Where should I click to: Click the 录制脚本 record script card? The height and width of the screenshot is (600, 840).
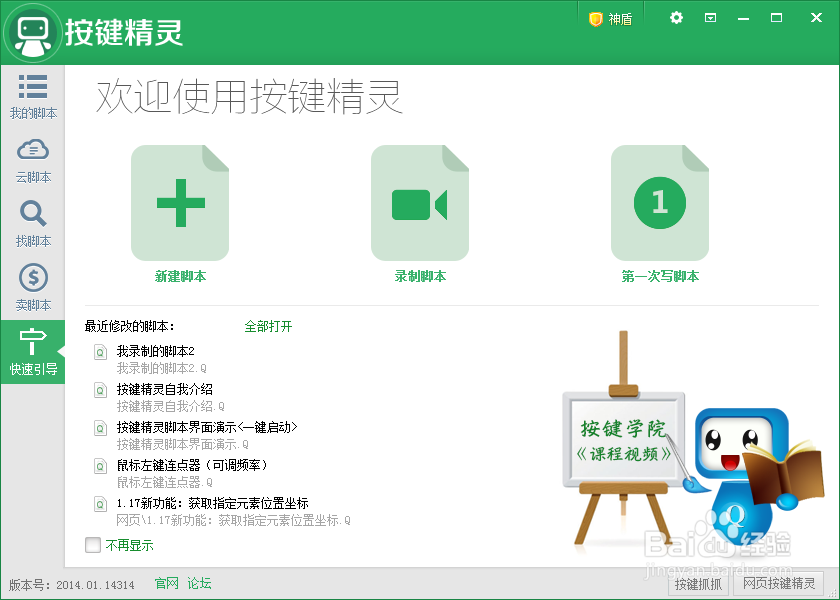coord(420,202)
